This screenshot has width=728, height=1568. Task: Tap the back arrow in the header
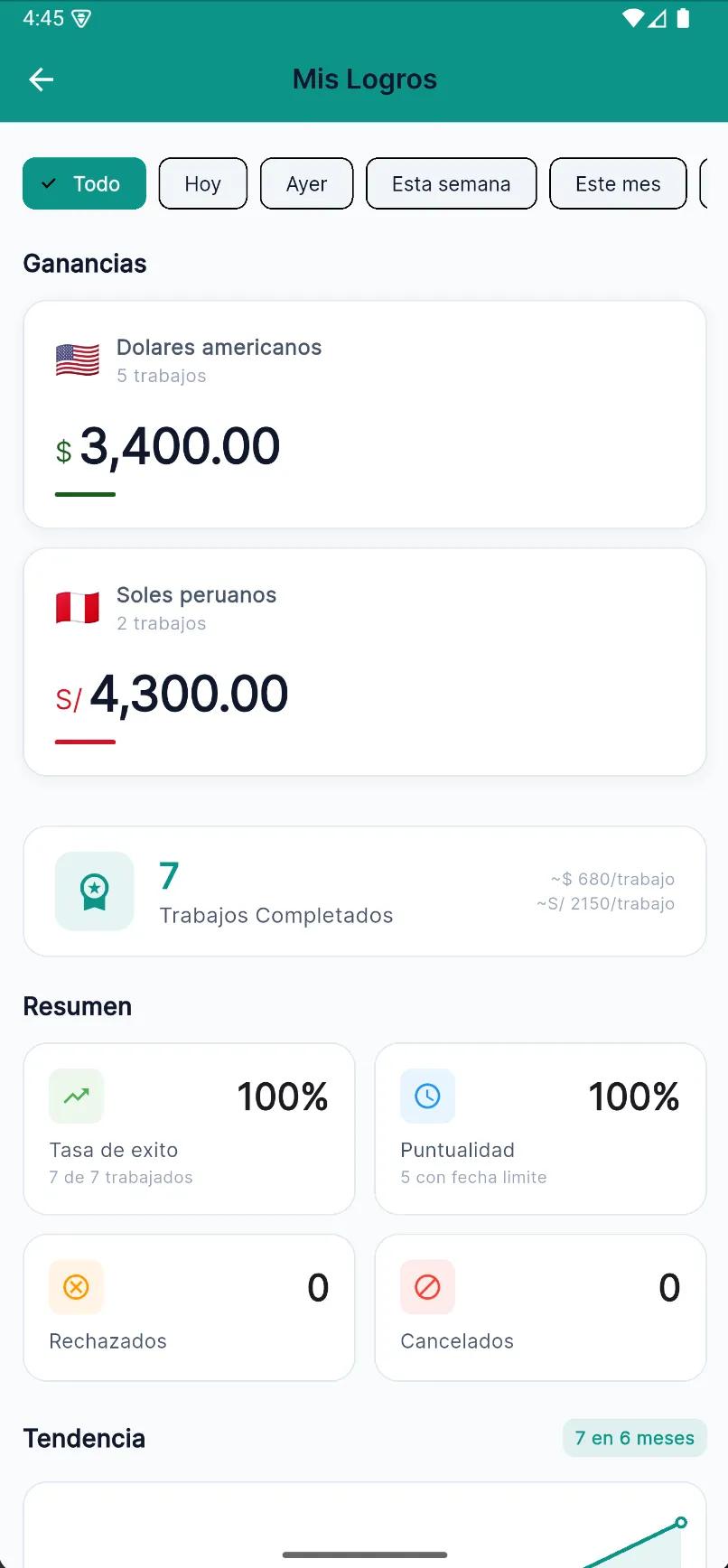(41, 79)
